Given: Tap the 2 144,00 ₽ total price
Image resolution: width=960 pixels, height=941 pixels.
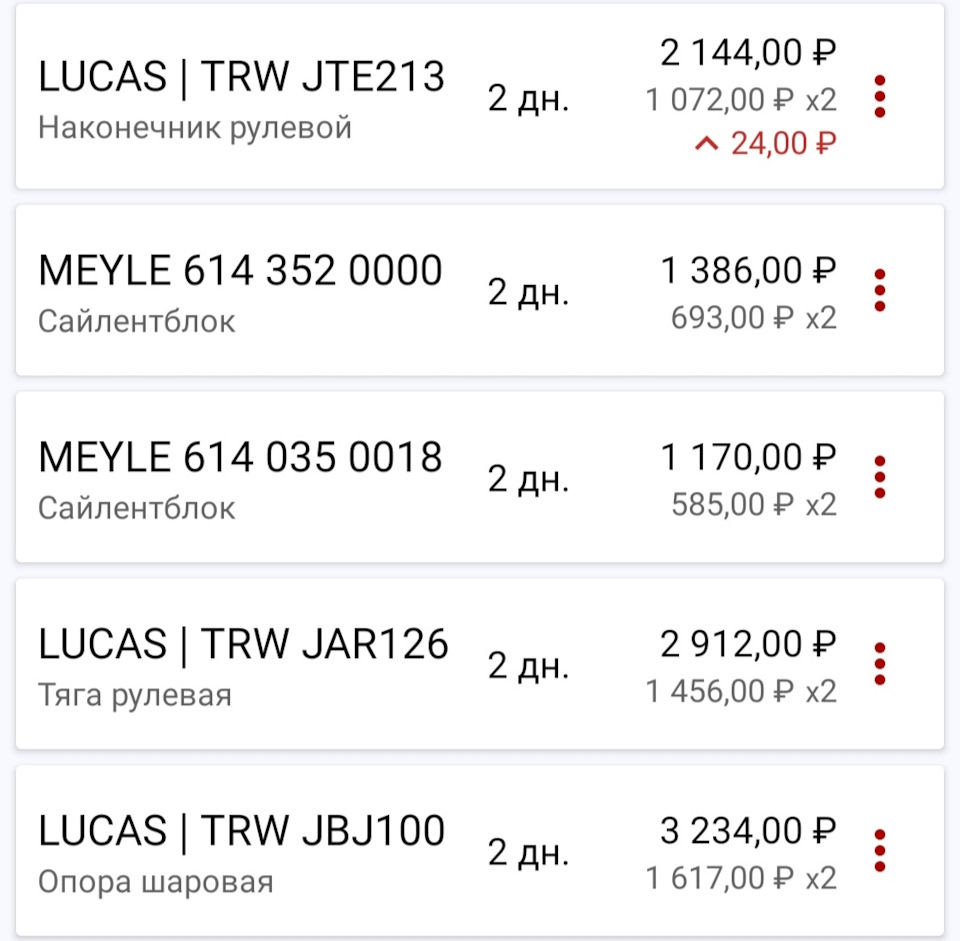Looking at the screenshot, I should point(748,53).
